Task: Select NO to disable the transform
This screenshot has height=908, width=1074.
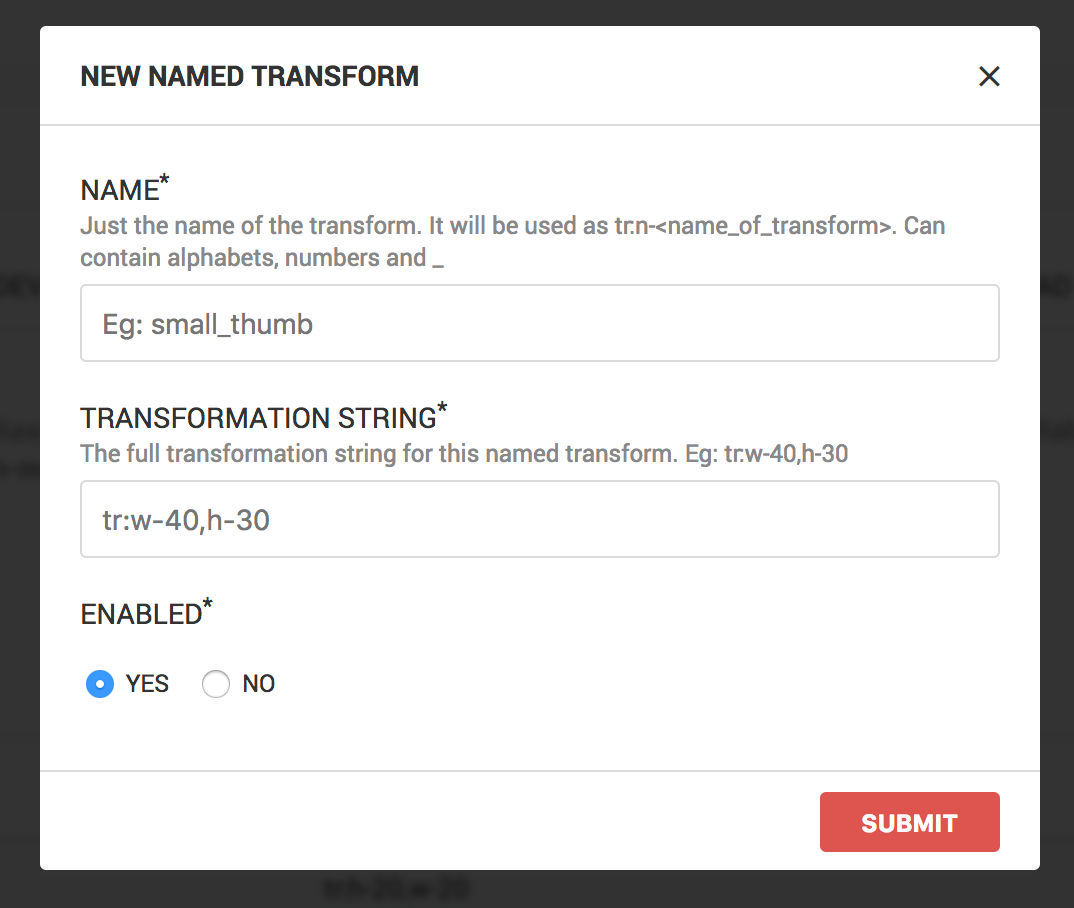Action: pyautogui.click(x=216, y=684)
